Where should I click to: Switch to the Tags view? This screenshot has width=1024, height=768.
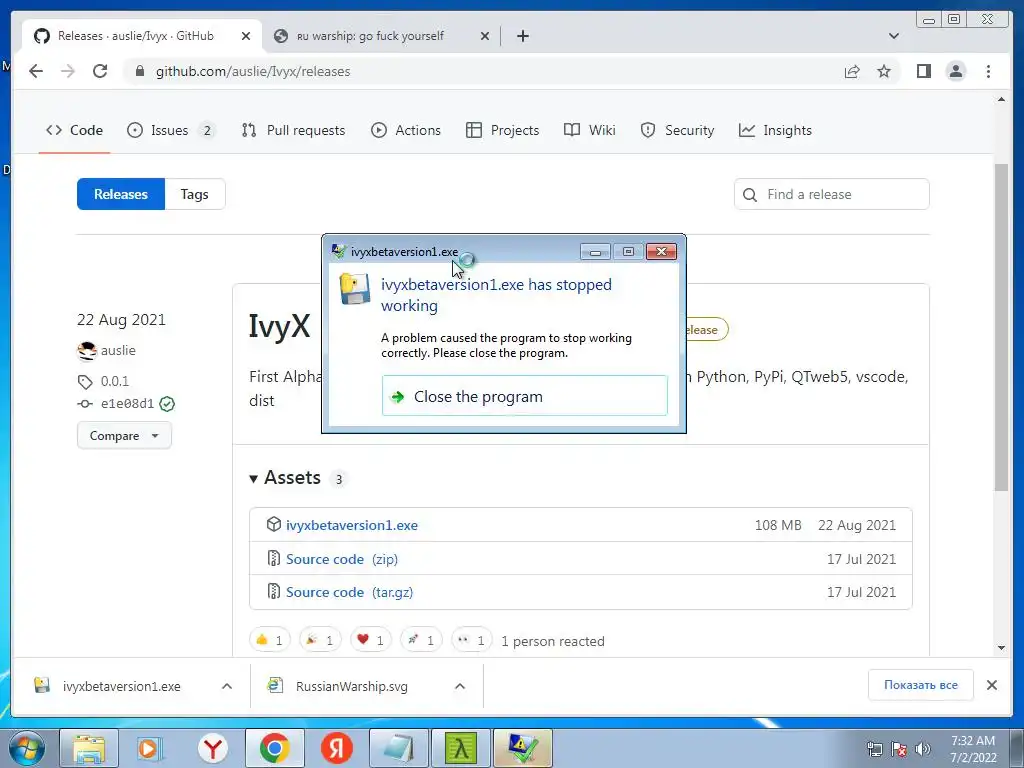coord(195,194)
